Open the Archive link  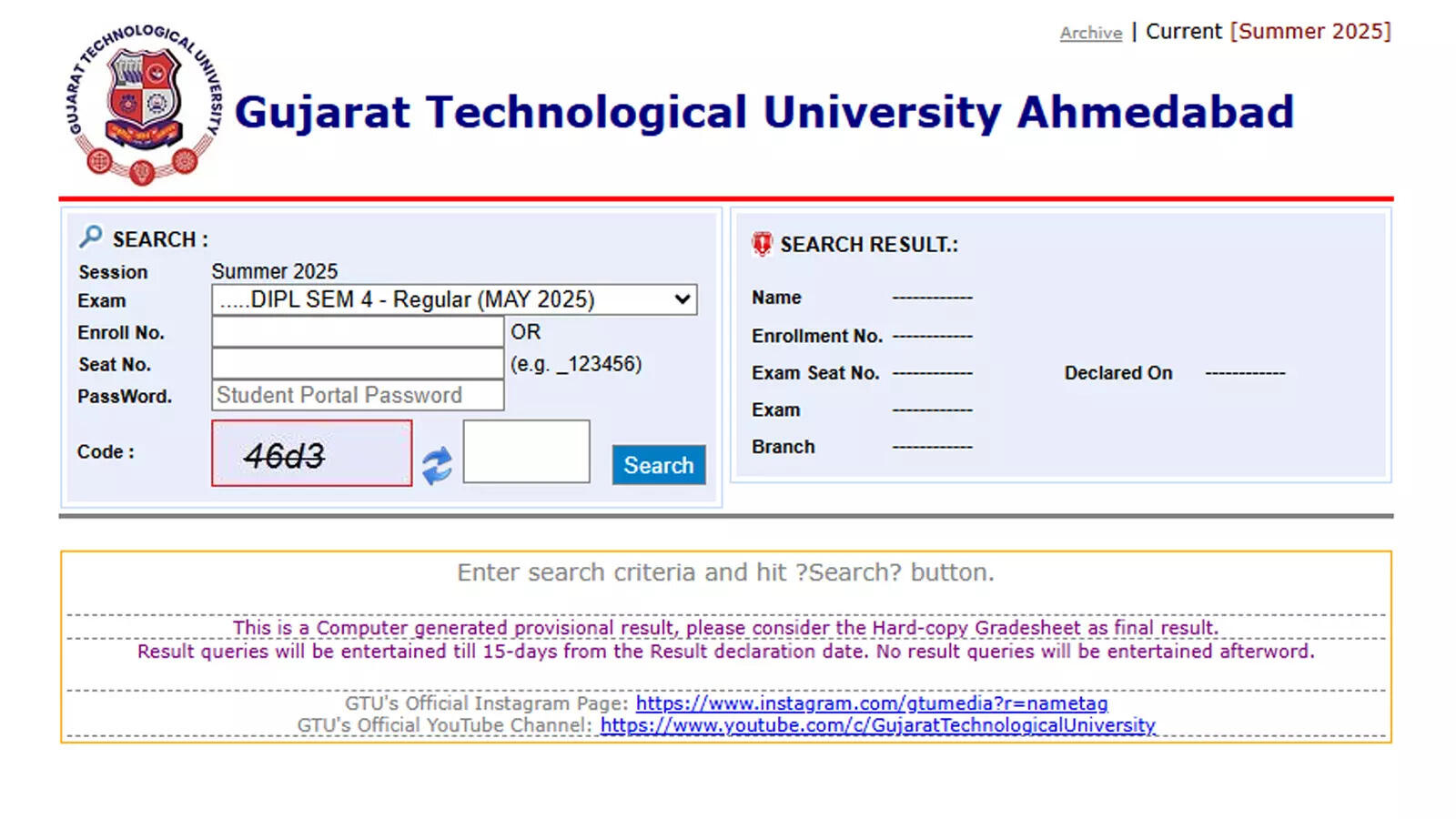click(x=1091, y=33)
